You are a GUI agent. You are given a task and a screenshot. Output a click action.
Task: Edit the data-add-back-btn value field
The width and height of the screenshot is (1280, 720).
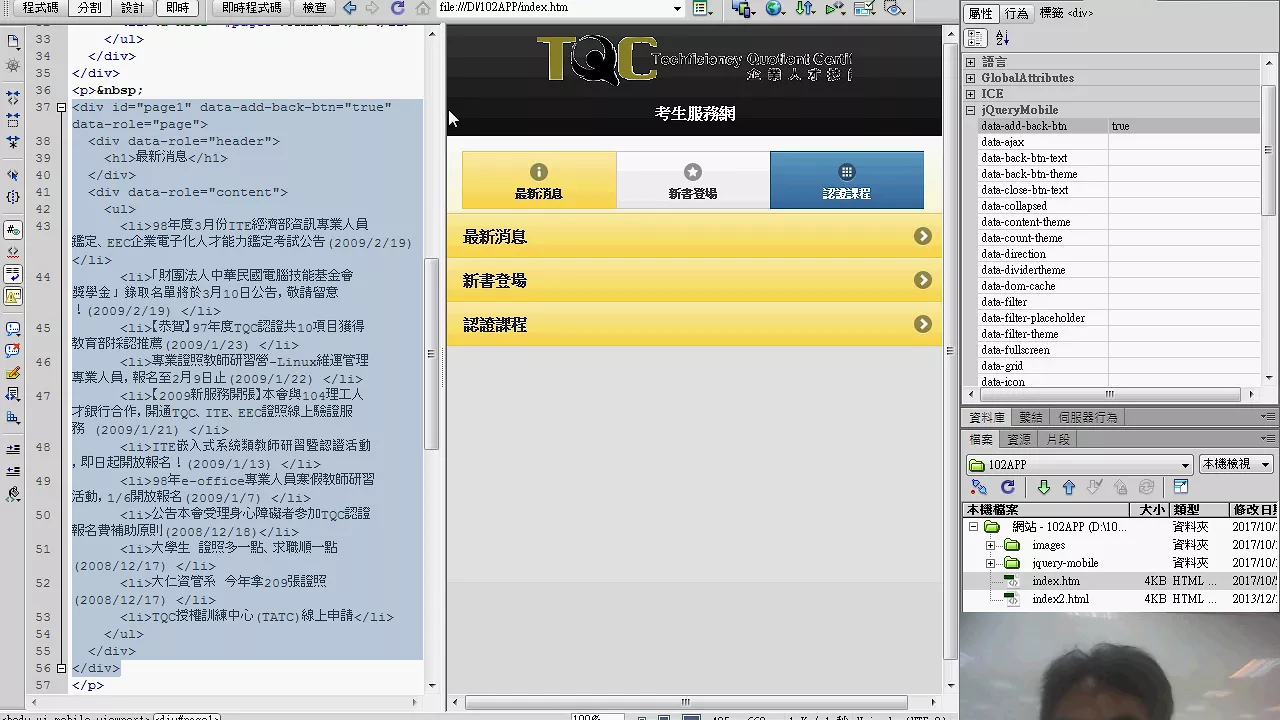[x=1184, y=126]
